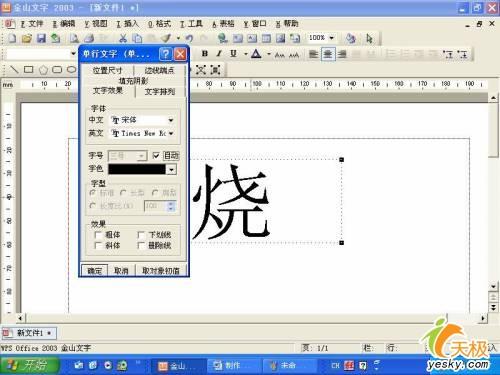Select the Rectangle drawing tool
The width and height of the screenshot is (500, 375).
(x=29, y=69)
